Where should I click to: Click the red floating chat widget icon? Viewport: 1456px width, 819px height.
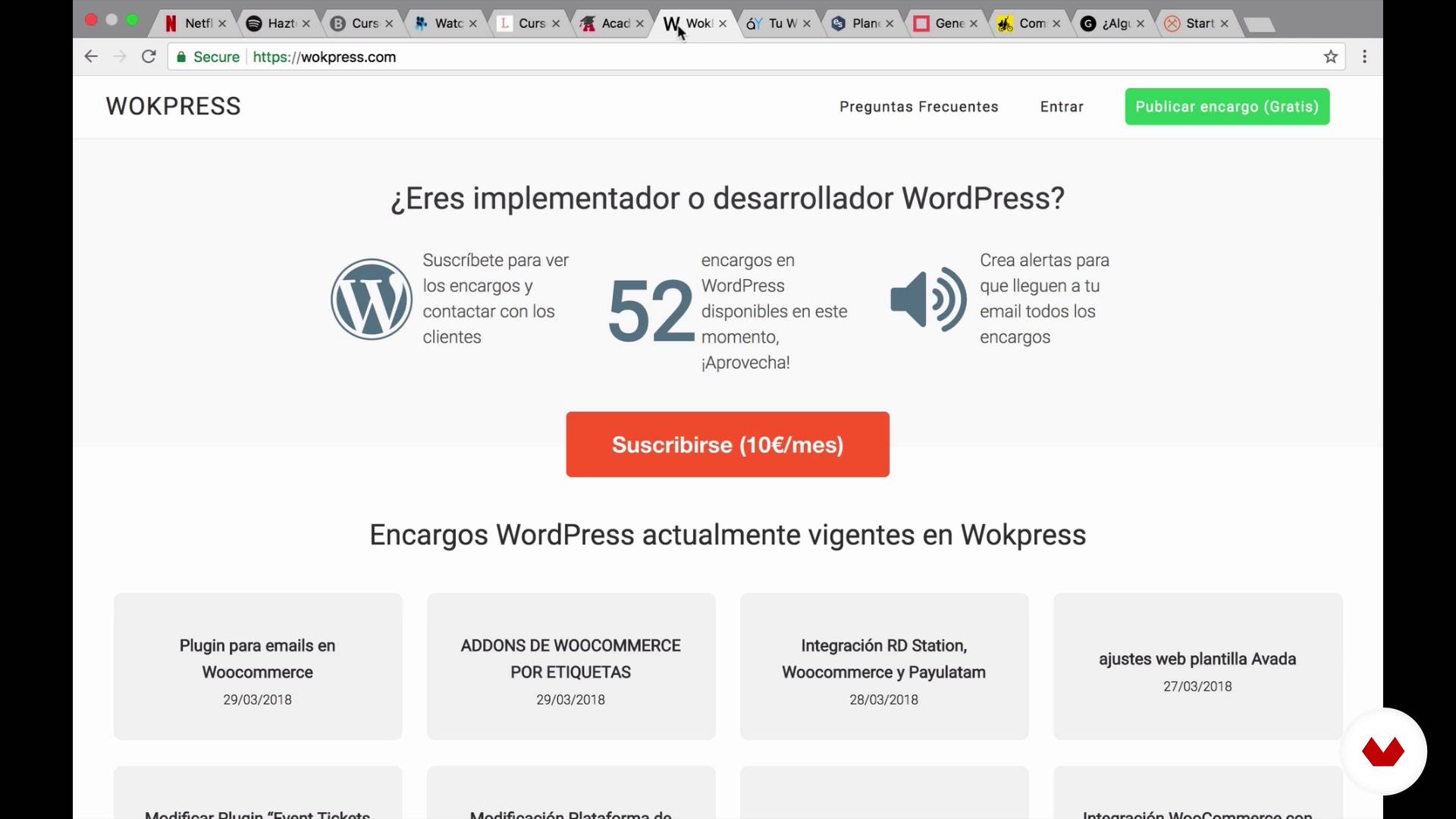coord(1383,752)
